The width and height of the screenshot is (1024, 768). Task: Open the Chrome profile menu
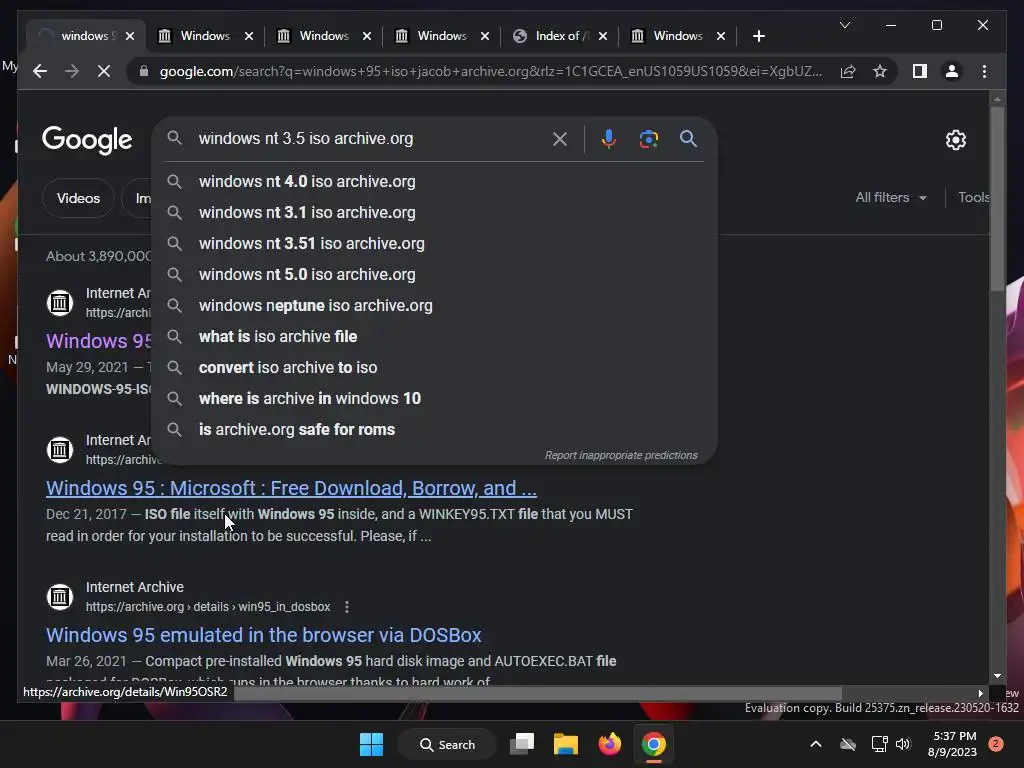point(952,71)
